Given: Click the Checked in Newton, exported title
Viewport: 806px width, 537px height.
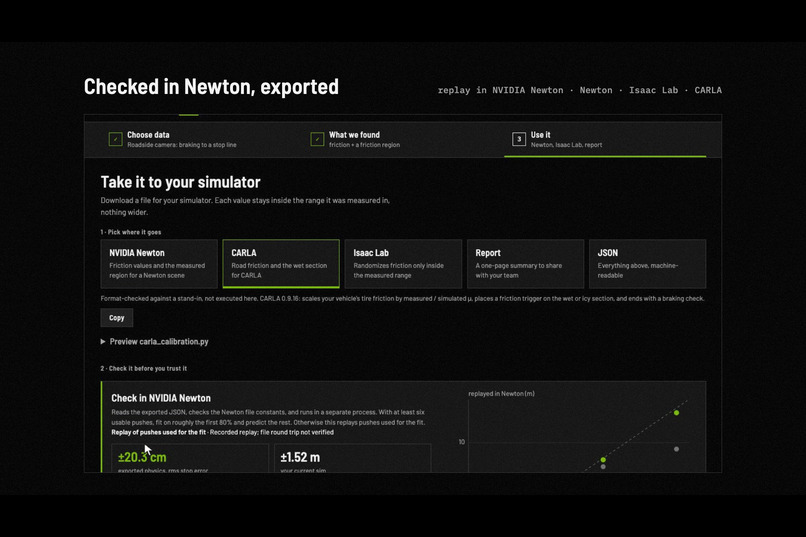Looking at the screenshot, I should click(211, 87).
